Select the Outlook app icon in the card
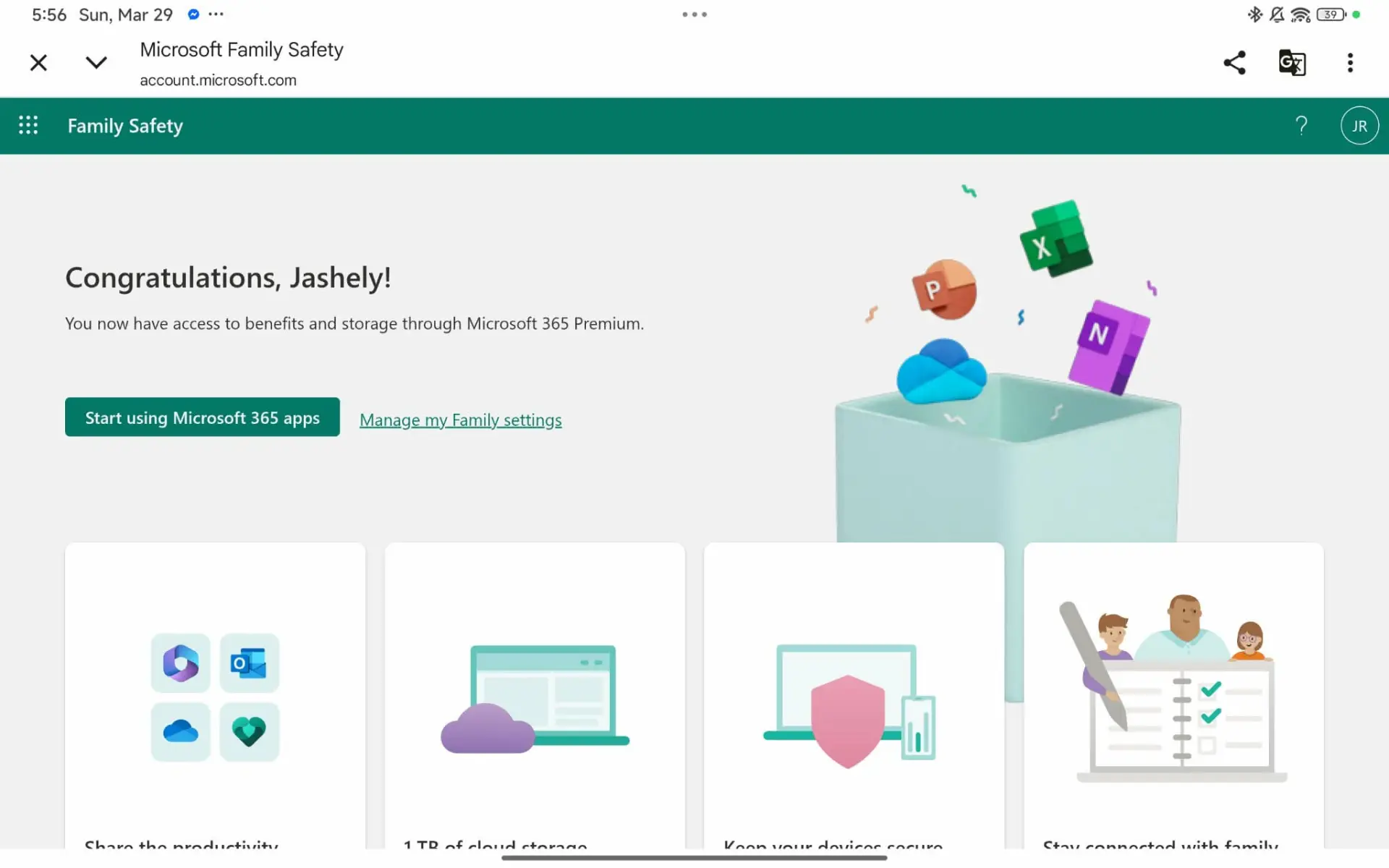The height and width of the screenshot is (868, 1389). pyautogui.click(x=250, y=663)
